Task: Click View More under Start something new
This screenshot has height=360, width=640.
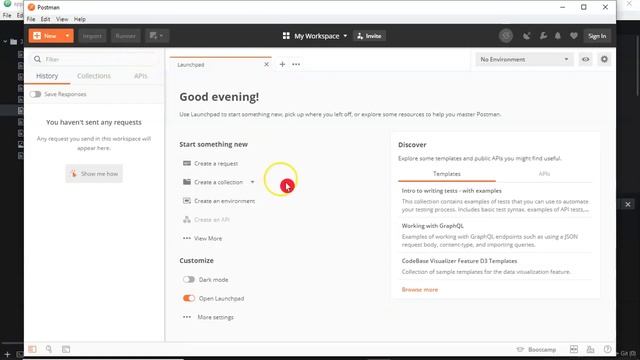Action: (208, 238)
